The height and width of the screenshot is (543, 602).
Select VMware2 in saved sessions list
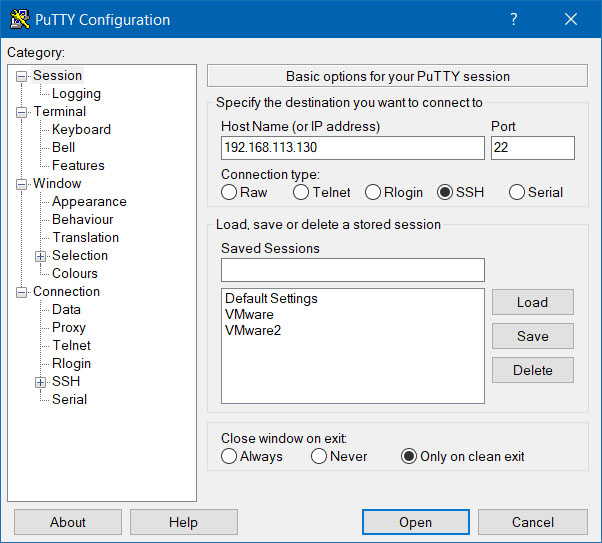point(253,330)
